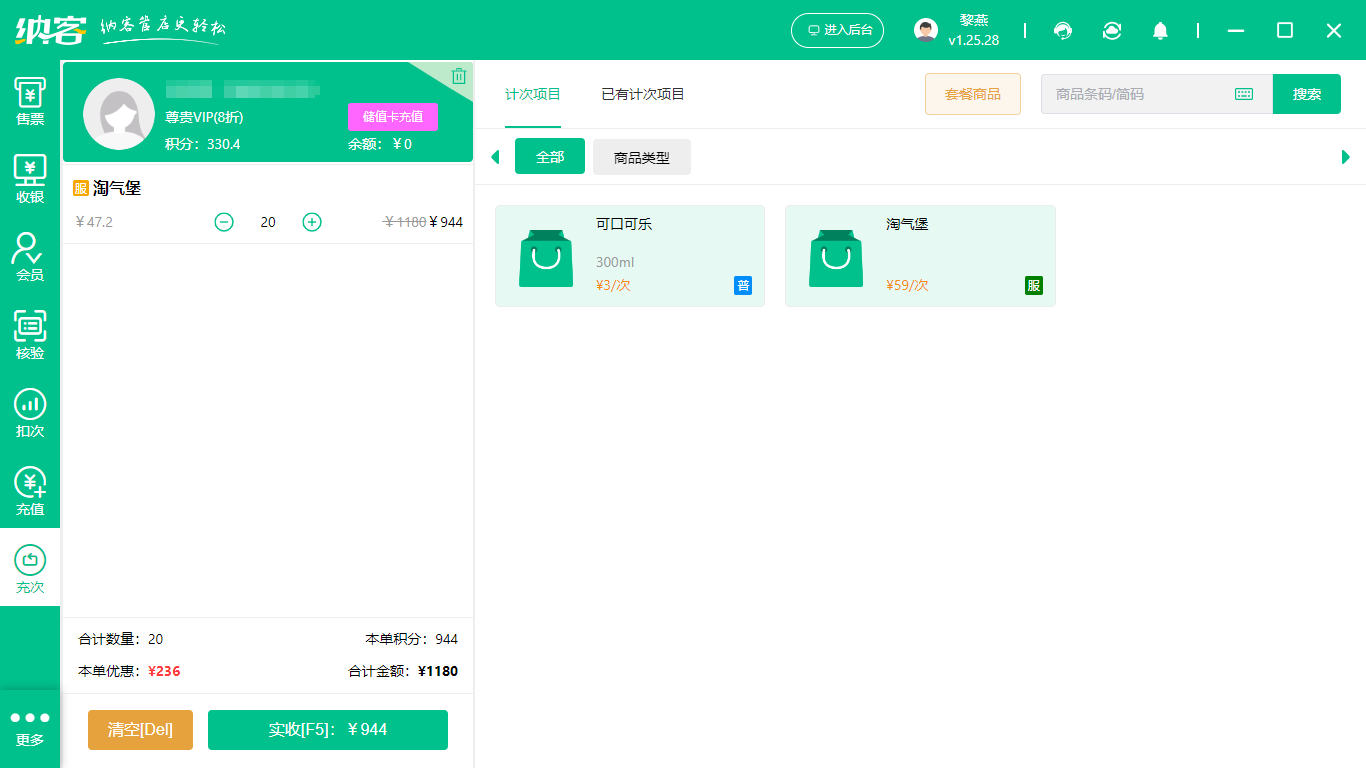Select the 计次项目 tab

tap(533, 93)
